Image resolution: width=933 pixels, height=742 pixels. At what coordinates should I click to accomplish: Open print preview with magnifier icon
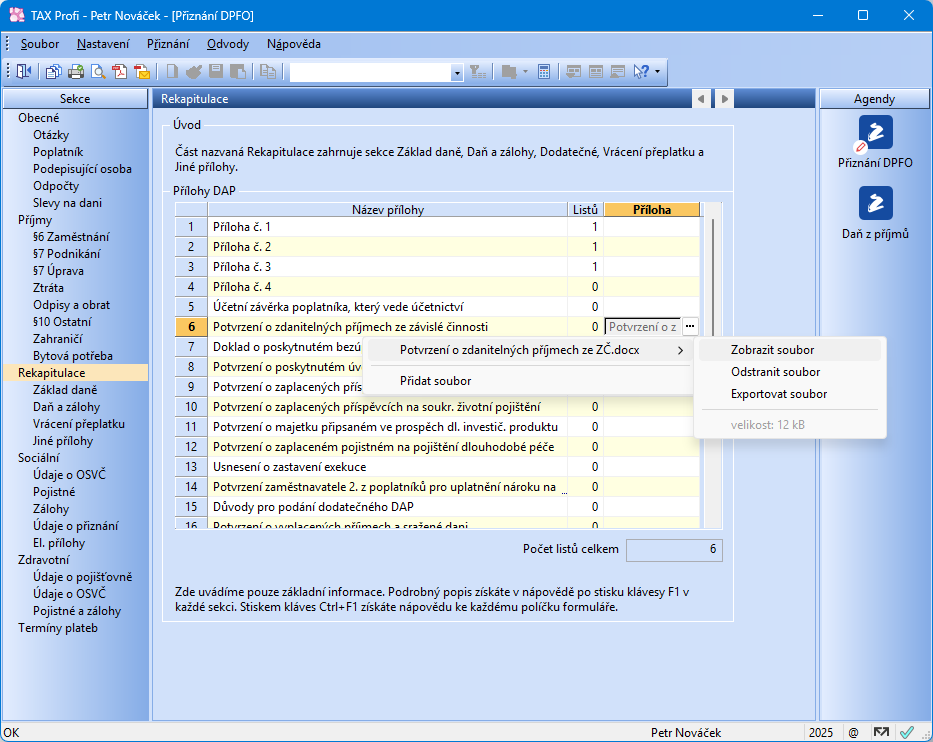click(98, 71)
